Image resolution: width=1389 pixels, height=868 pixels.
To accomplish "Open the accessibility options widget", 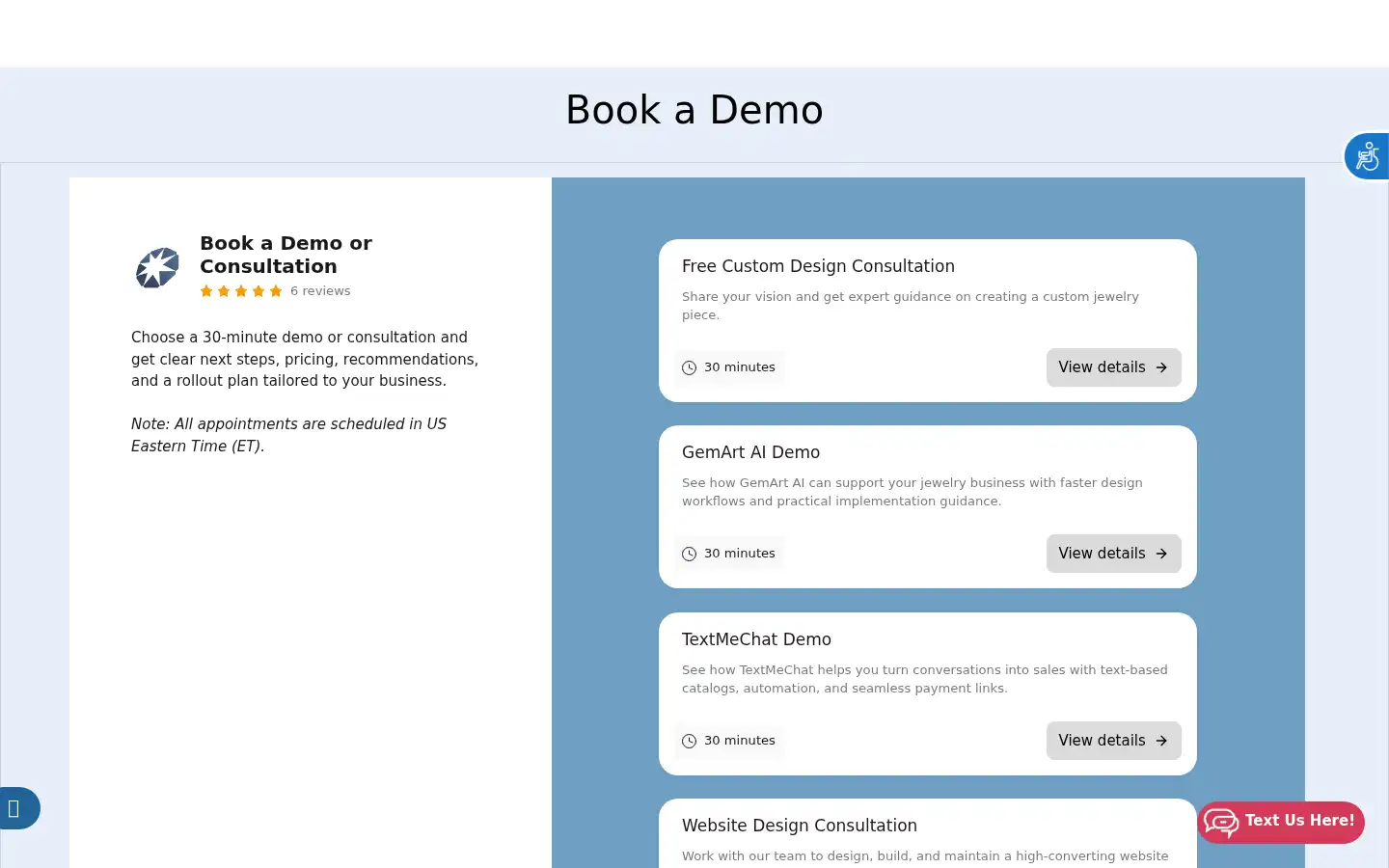I will tap(1368, 156).
